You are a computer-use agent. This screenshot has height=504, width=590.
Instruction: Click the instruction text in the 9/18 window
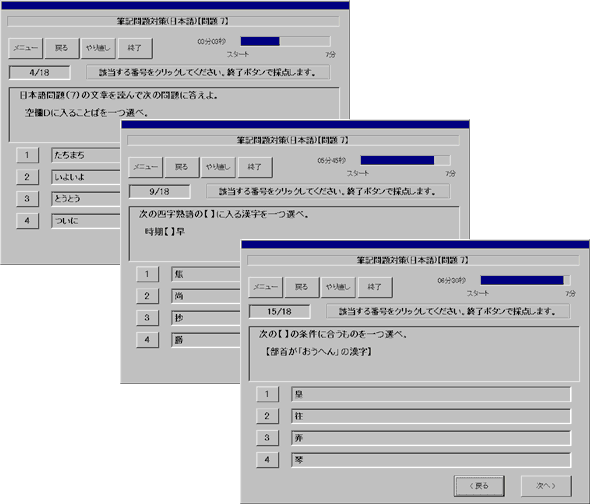coord(327,192)
